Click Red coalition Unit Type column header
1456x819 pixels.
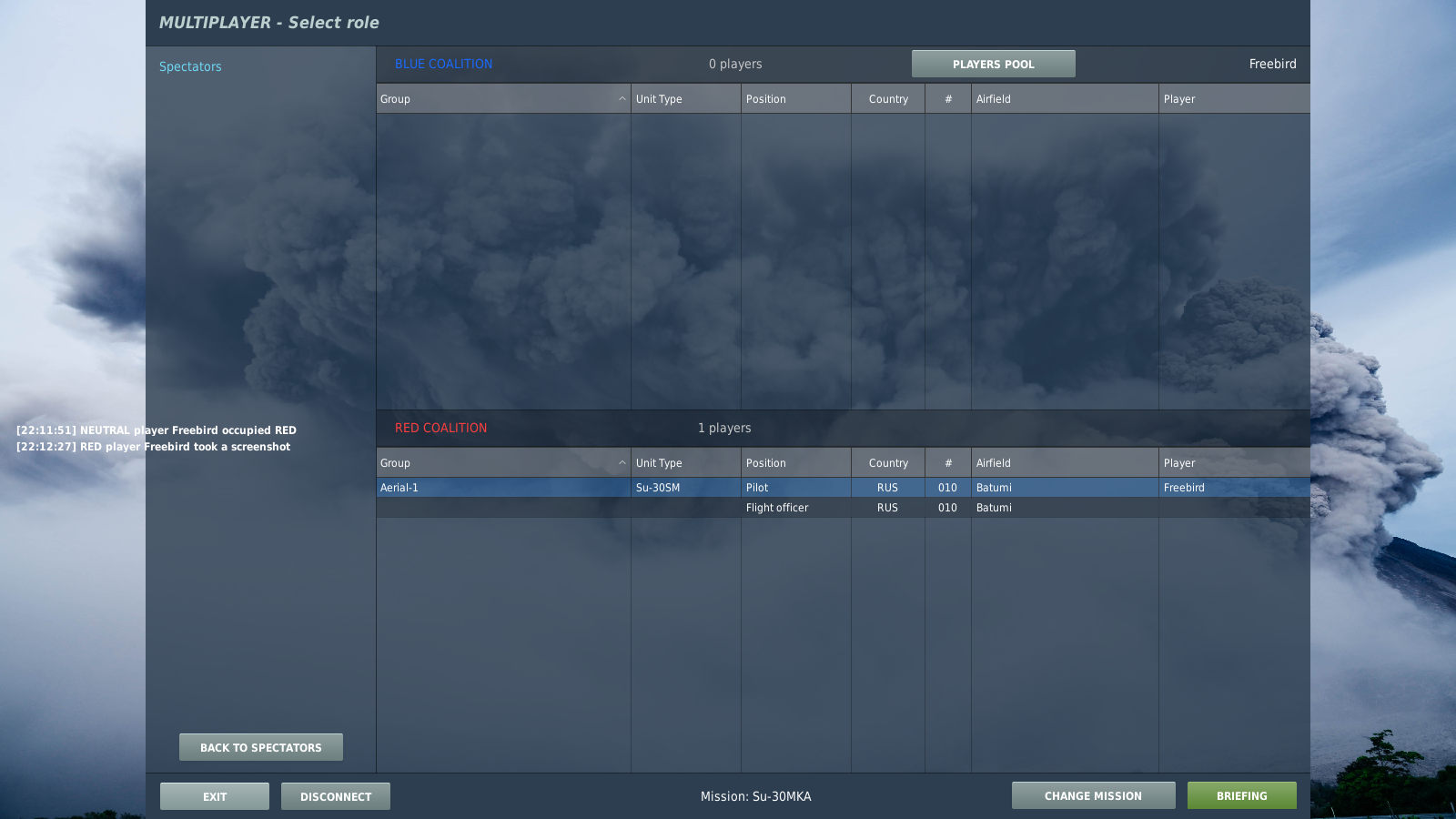[x=685, y=462]
